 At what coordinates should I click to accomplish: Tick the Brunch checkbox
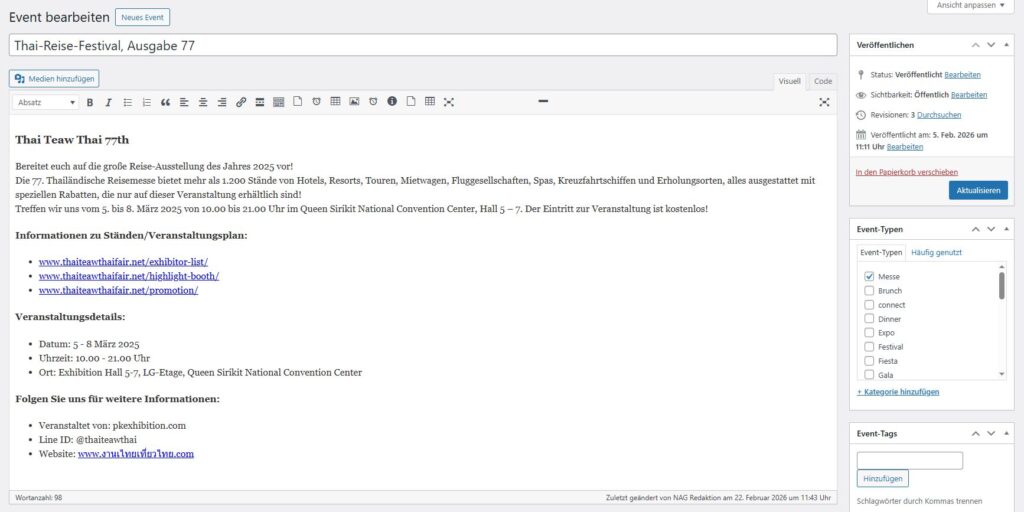click(869, 291)
